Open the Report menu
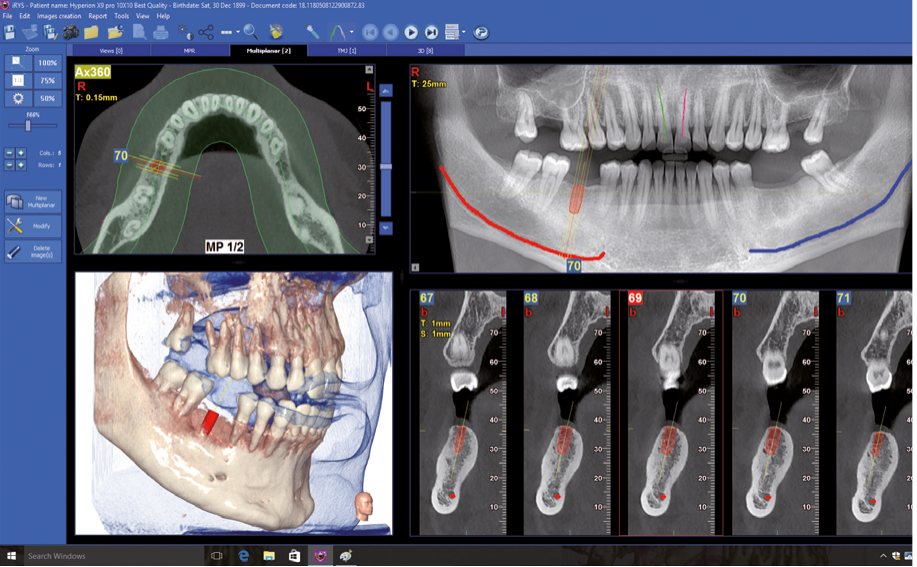 (98, 16)
